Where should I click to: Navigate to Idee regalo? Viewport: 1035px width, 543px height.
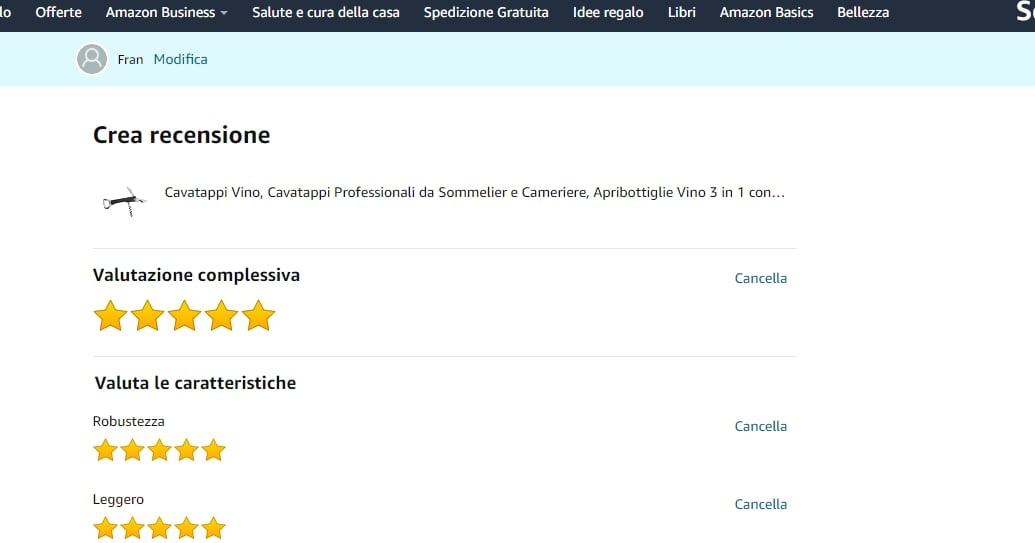click(608, 13)
